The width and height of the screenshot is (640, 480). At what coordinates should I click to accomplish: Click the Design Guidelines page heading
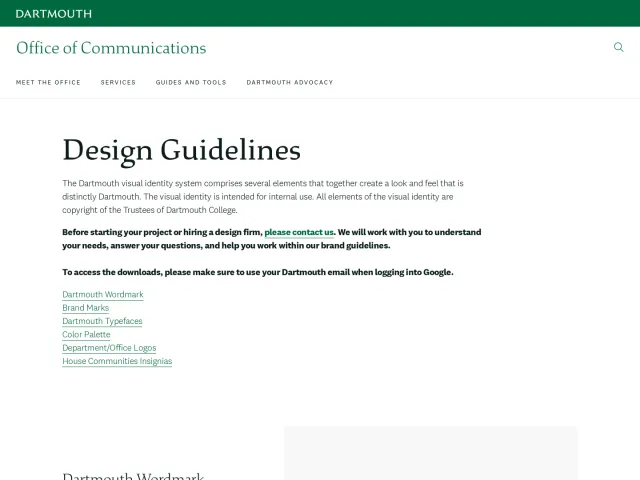182,151
